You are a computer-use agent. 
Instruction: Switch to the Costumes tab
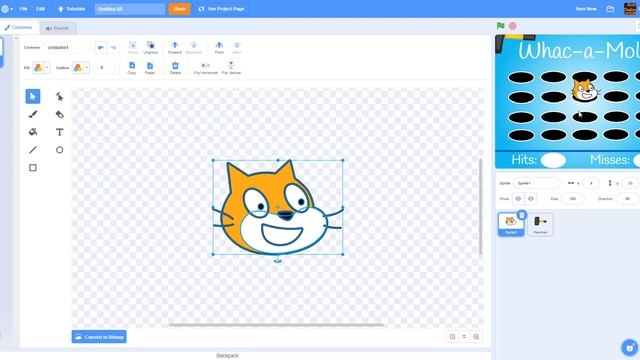coord(19,28)
